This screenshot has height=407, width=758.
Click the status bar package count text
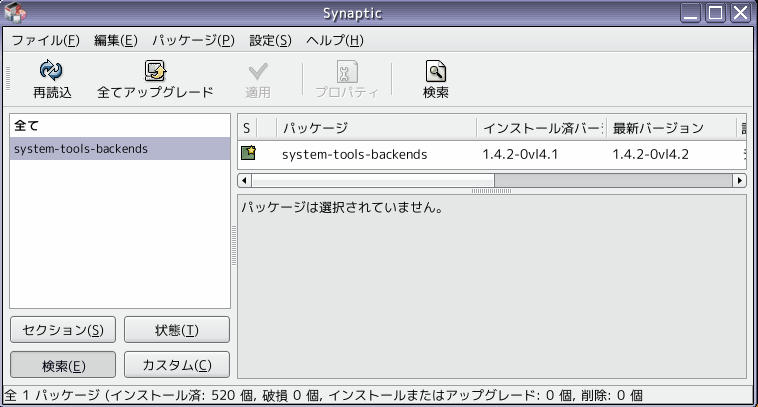click(x=323, y=395)
